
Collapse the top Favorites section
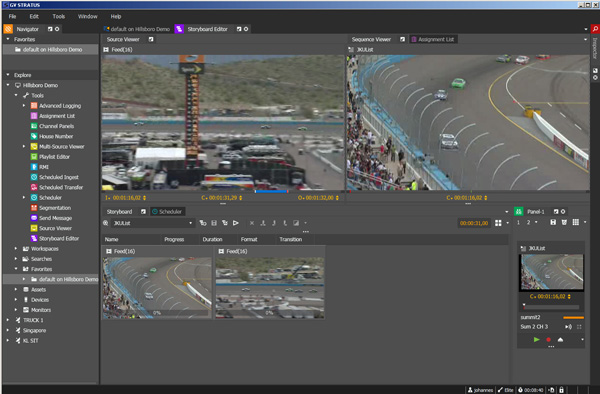point(8,39)
